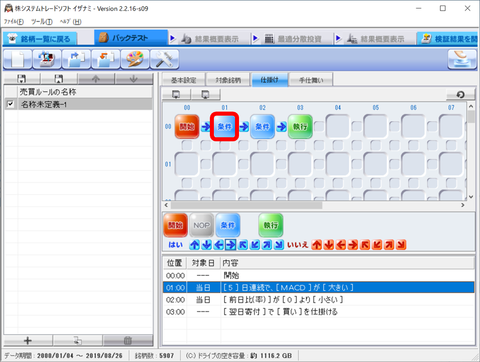Select the 名称未定義-1 rule row
Screen dimensions: 480x362
(x=78, y=104)
